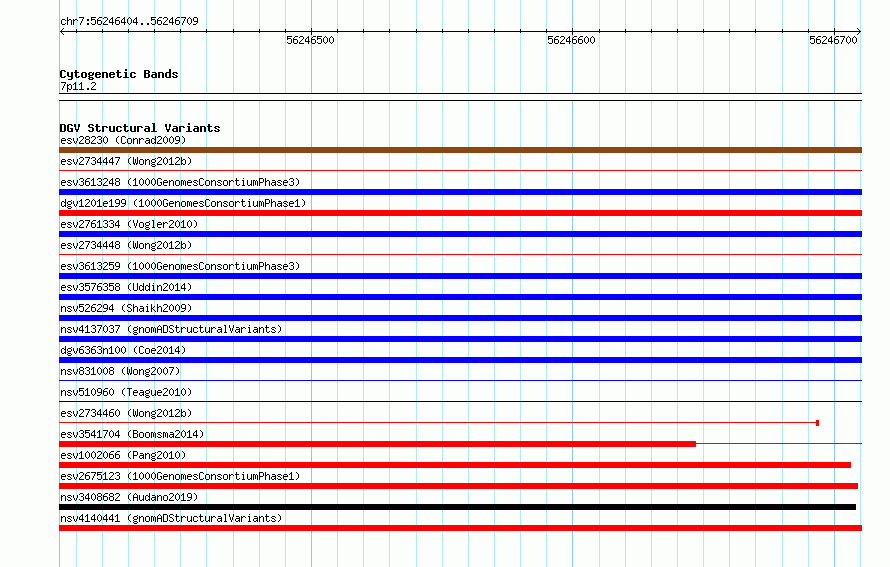This screenshot has width=890, height=567.
Task: Click the chr7:56246404..56246709 region label
Action: (129, 21)
